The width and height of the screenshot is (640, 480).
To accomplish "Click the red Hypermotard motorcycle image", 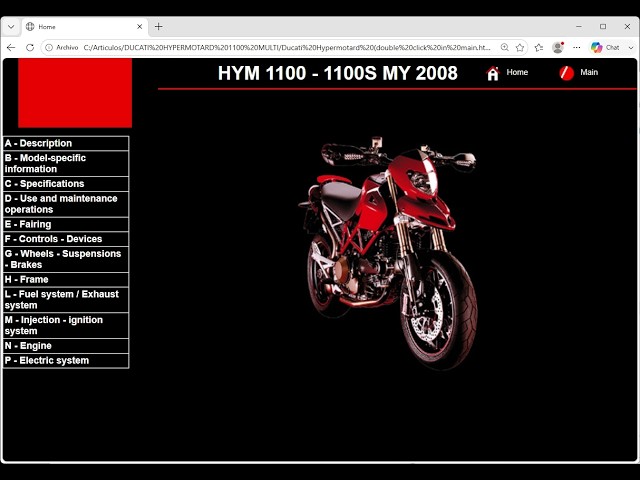I will [388, 253].
